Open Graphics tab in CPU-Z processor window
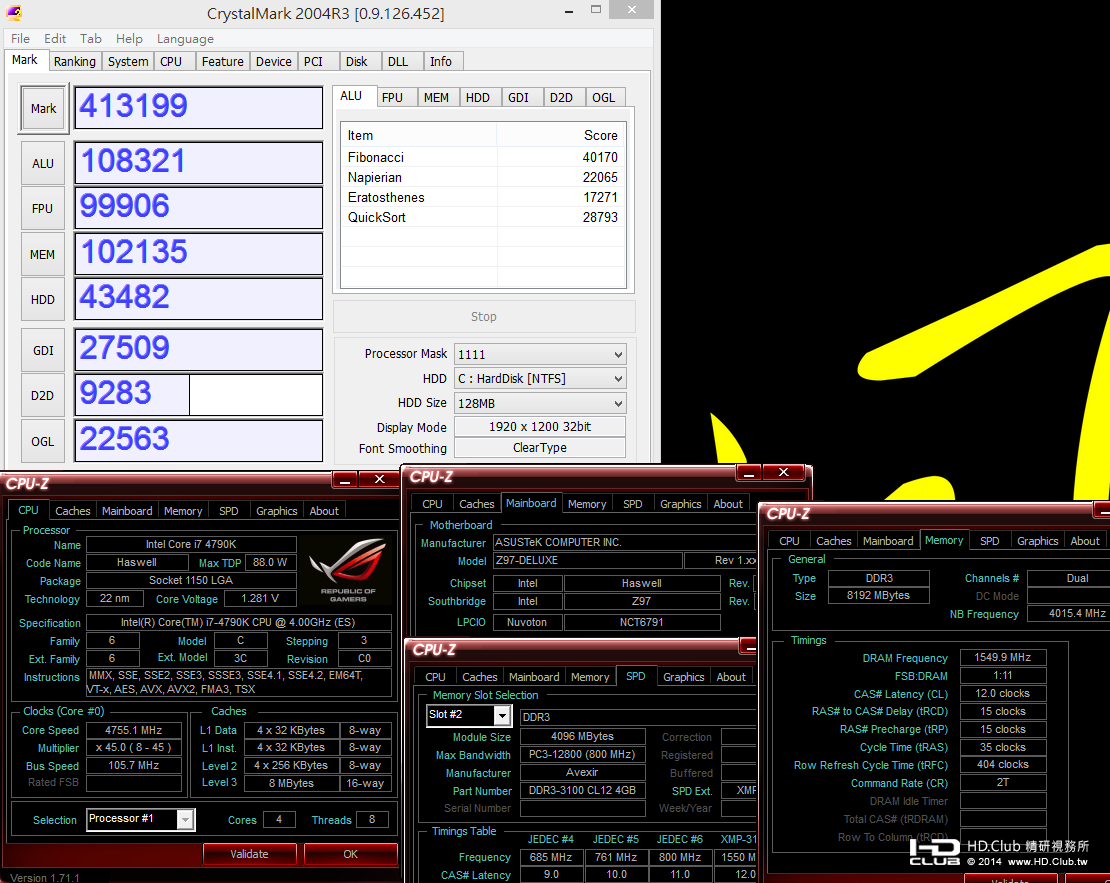 (277, 511)
